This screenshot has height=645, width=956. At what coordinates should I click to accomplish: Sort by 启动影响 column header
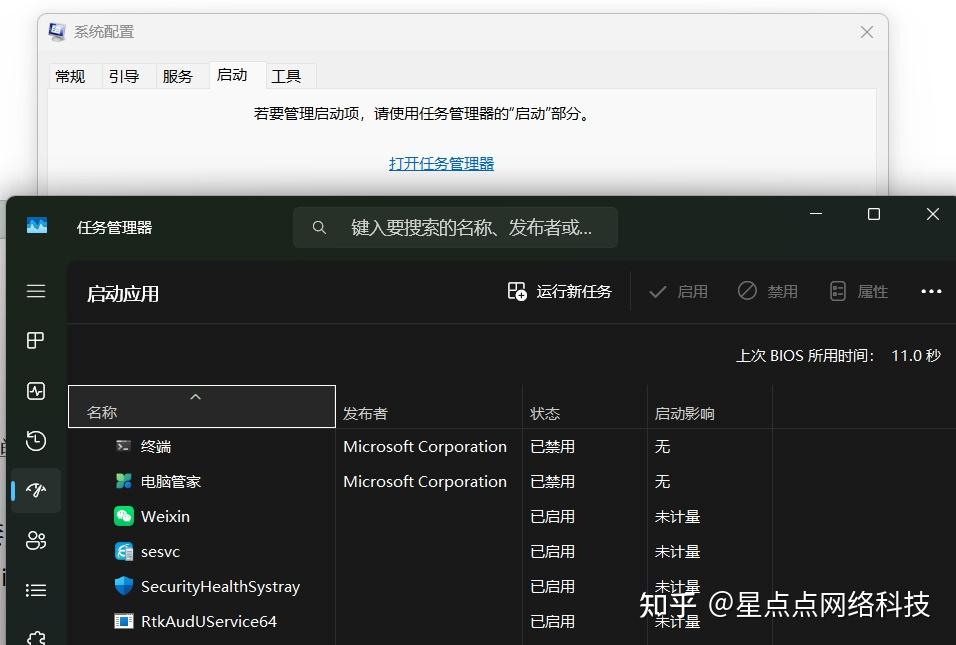click(x=710, y=407)
